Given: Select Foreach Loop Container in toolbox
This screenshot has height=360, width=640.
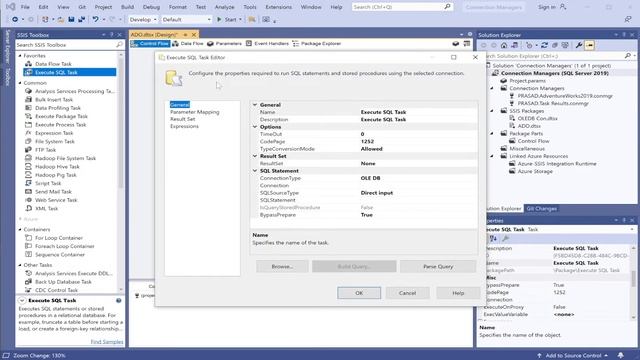Looking at the screenshot, I should (64, 246).
